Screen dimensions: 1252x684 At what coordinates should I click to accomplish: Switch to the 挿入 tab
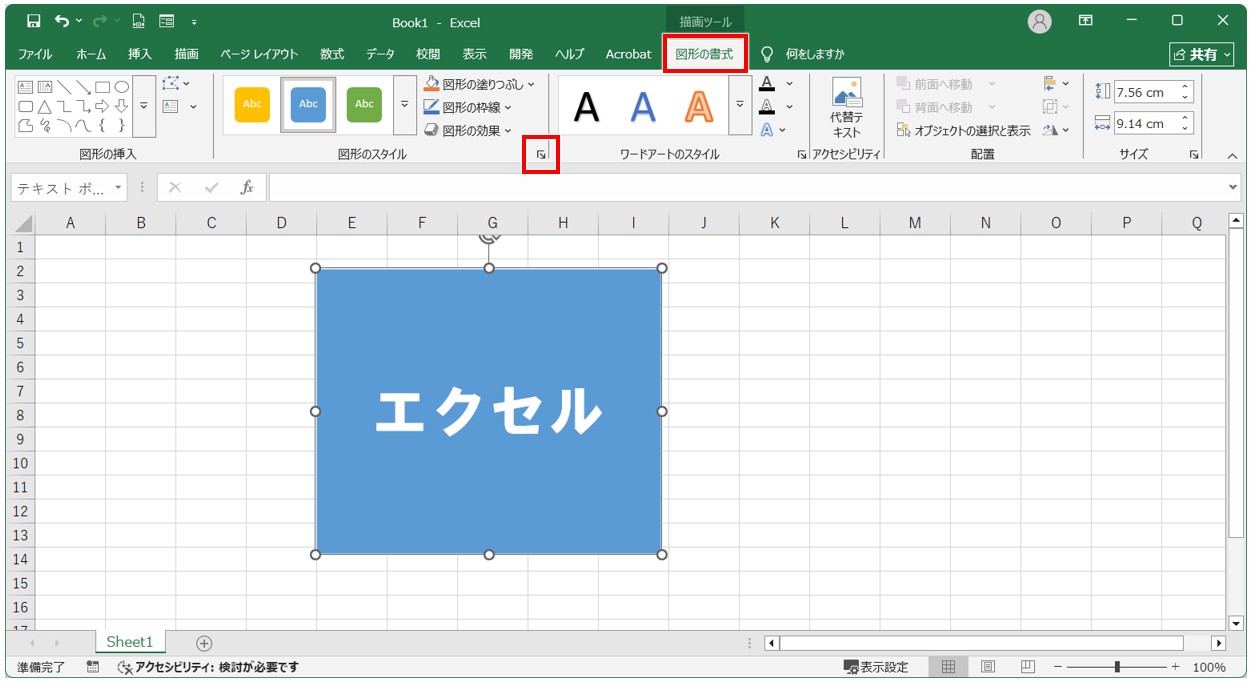click(140, 54)
